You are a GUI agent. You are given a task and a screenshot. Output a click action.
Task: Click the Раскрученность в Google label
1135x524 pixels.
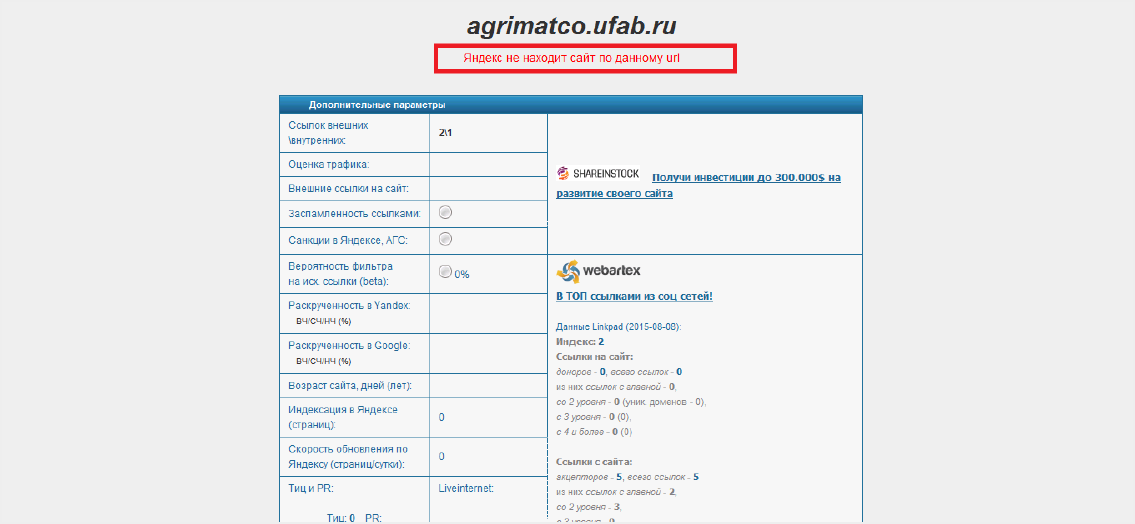tap(349, 345)
